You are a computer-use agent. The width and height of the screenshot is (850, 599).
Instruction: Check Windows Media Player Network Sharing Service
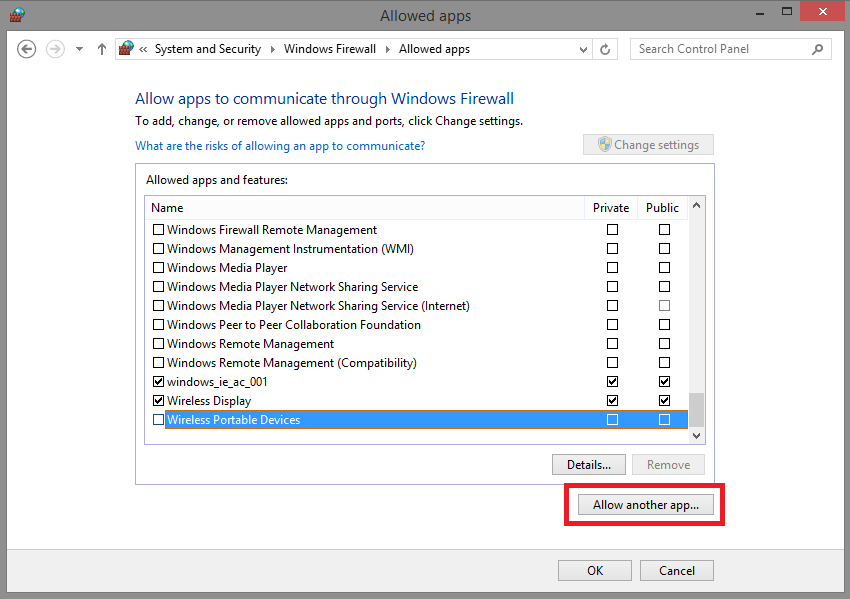(158, 287)
